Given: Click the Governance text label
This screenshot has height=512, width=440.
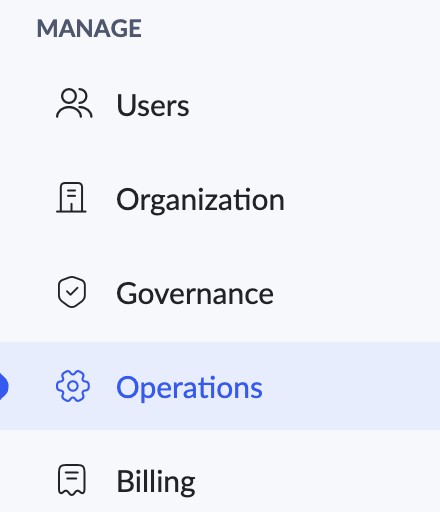Looking at the screenshot, I should [x=195, y=293].
